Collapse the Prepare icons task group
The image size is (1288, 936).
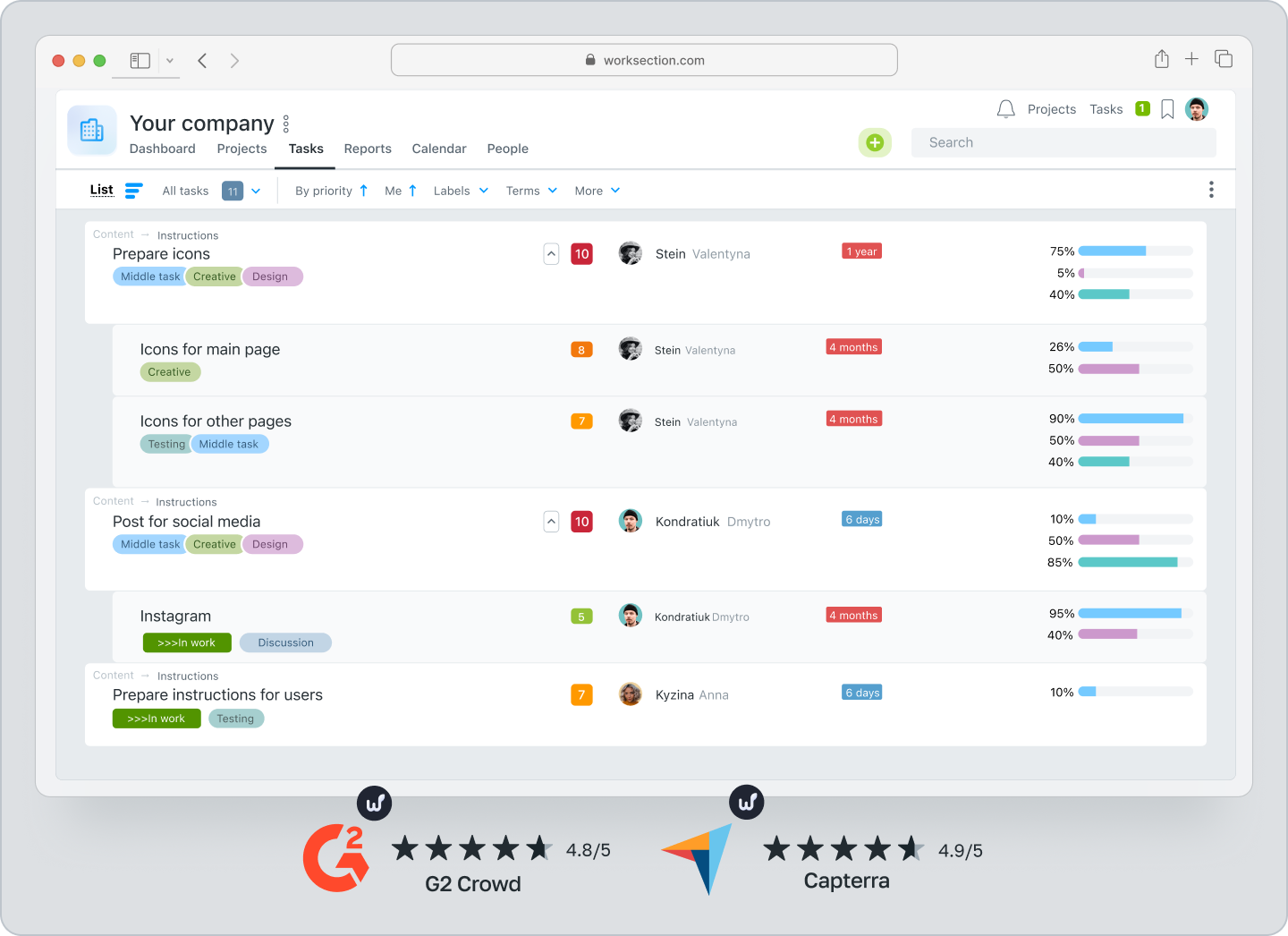(551, 253)
